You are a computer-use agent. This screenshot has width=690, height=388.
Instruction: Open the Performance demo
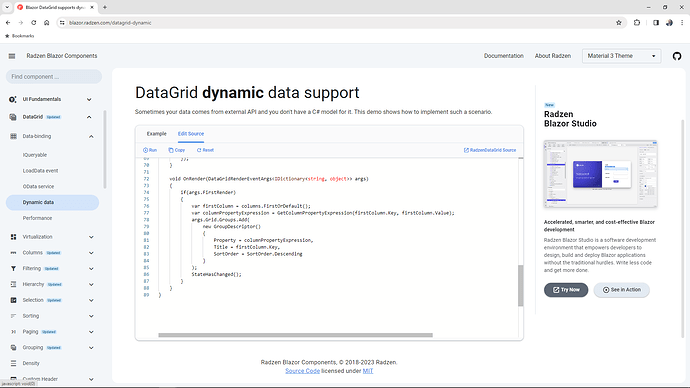coord(37,218)
